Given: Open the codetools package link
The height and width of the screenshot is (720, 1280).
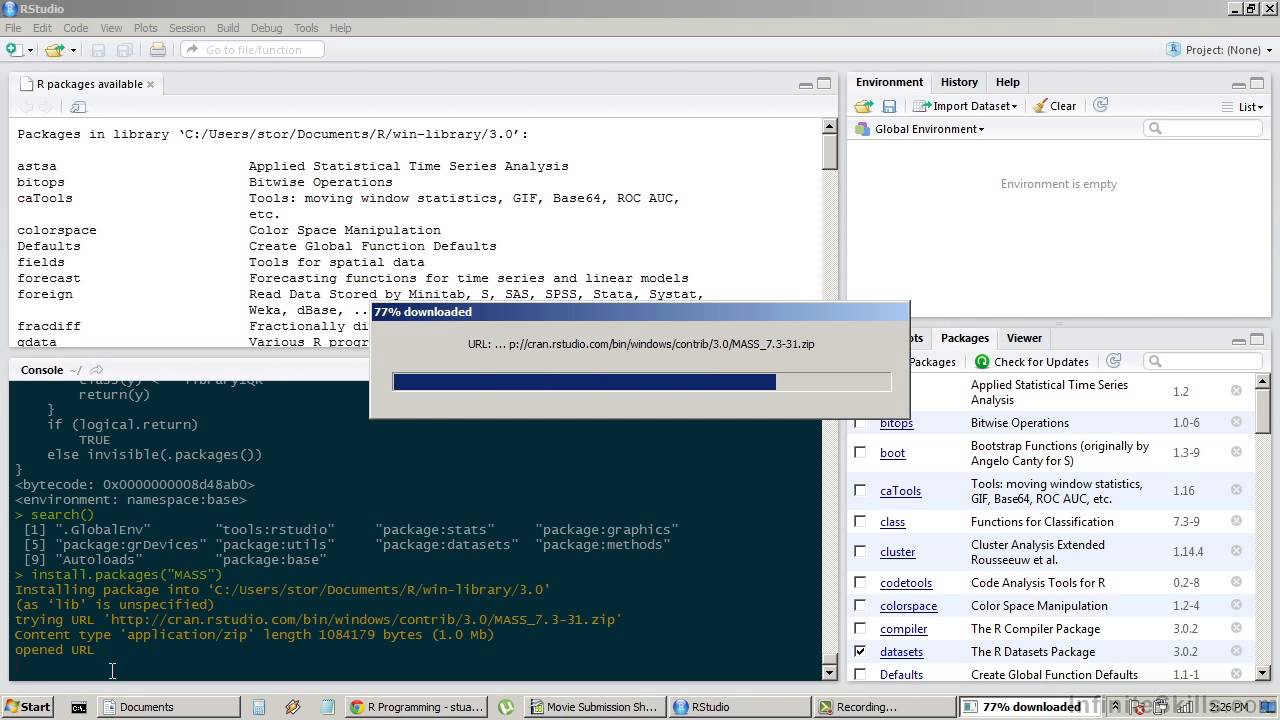Looking at the screenshot, I should 906,583.
